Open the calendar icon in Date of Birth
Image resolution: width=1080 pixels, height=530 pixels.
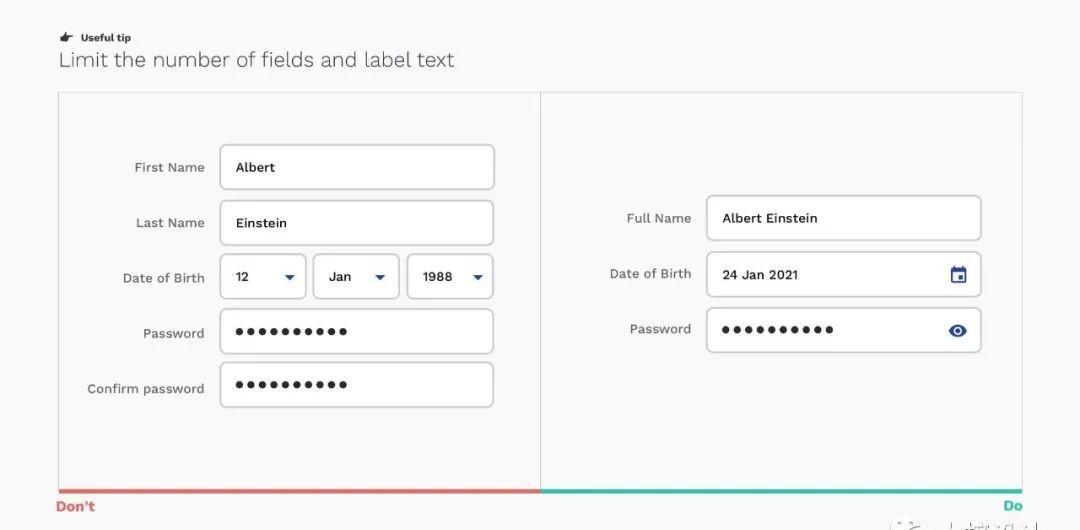(958, 274)
